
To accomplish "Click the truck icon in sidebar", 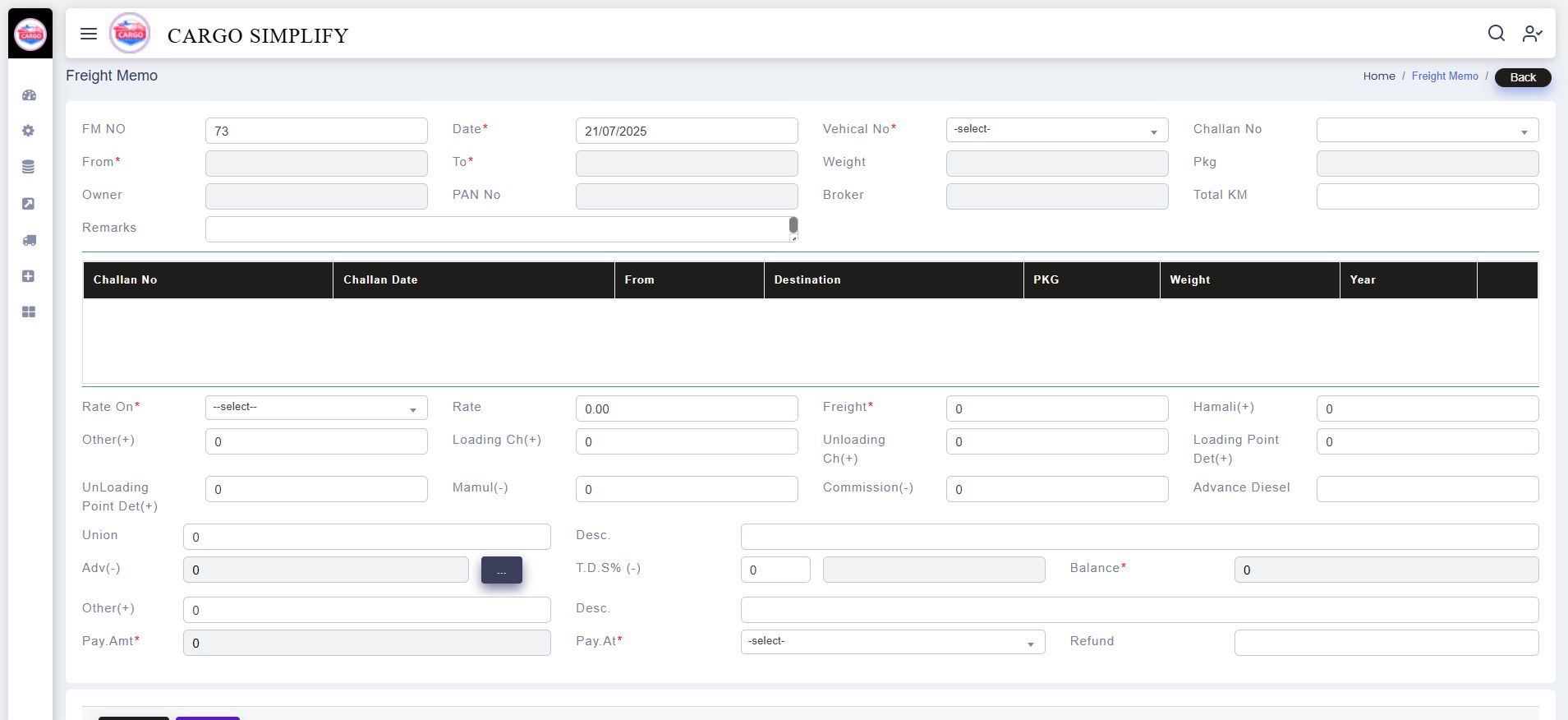I will point(29,240).
